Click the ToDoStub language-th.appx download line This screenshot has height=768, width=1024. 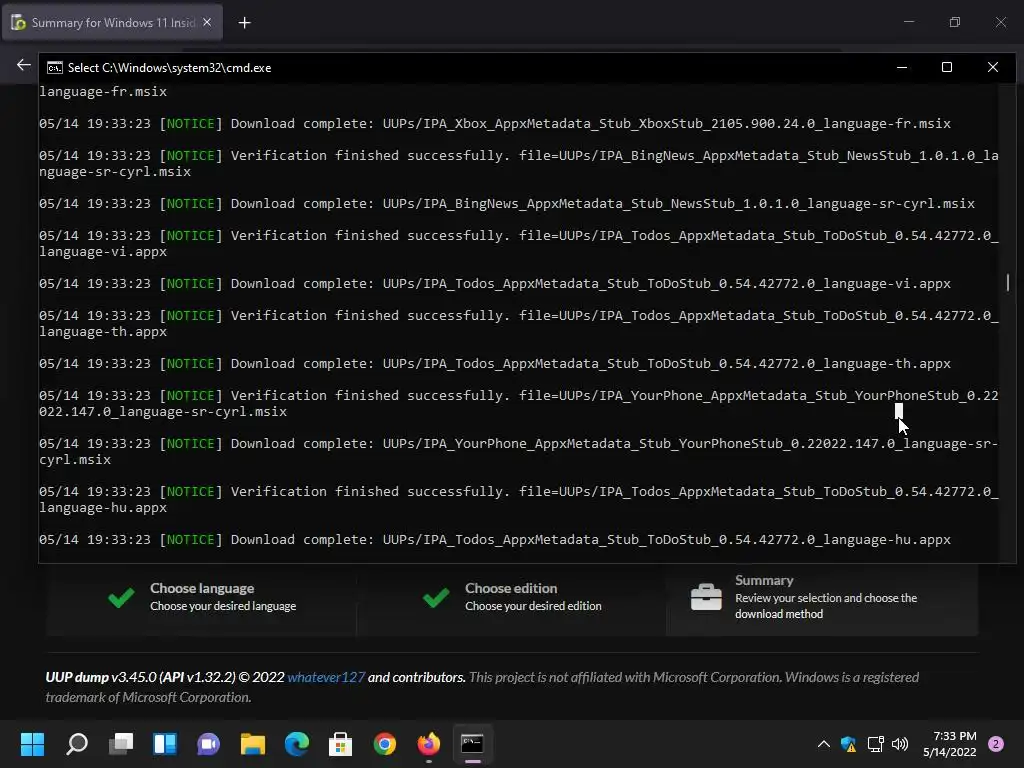click(494, 364)
